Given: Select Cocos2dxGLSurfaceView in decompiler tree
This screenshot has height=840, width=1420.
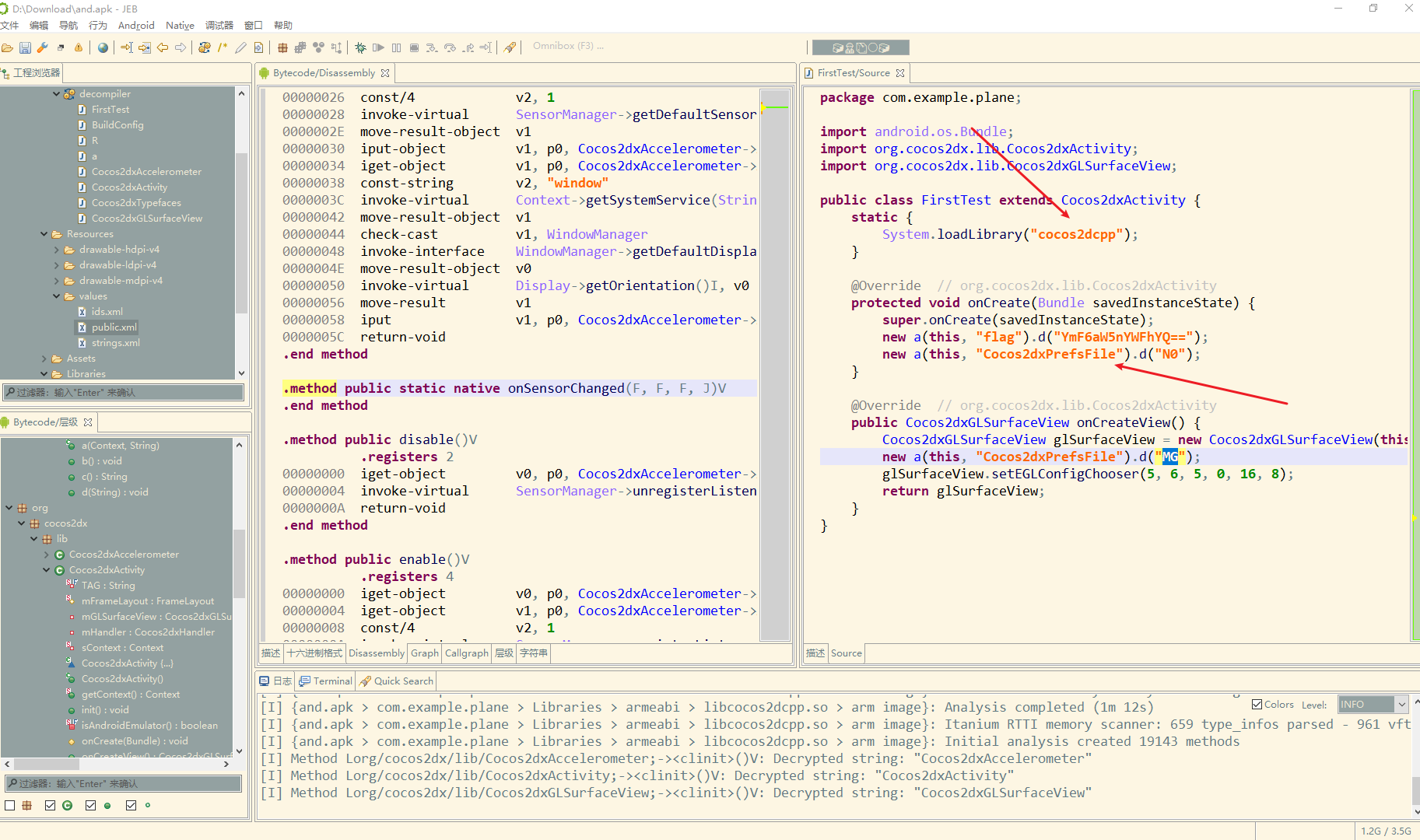Looking at the screenshot, I should (x=140, y=219).
